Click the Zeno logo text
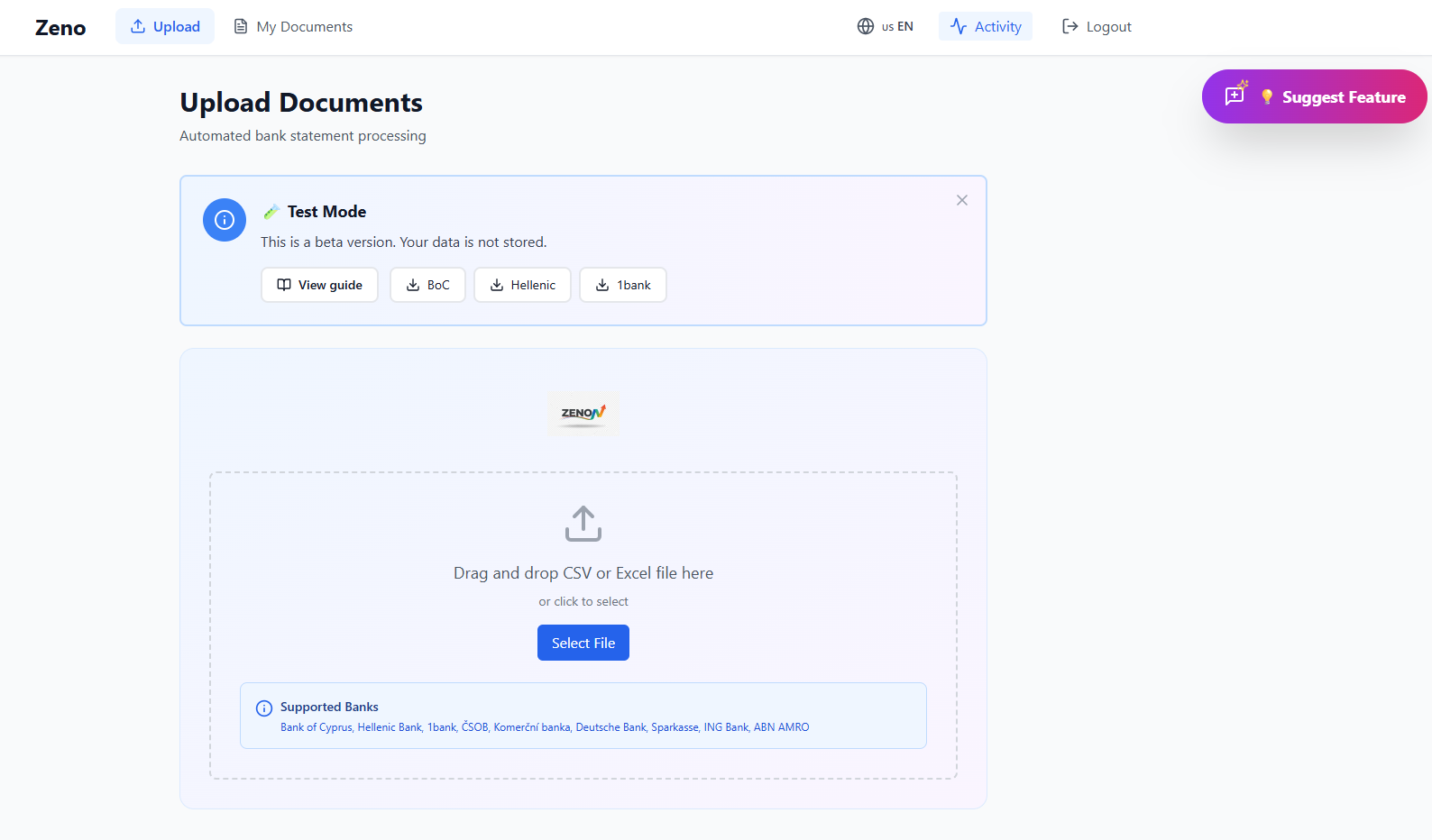 point(60,27)
